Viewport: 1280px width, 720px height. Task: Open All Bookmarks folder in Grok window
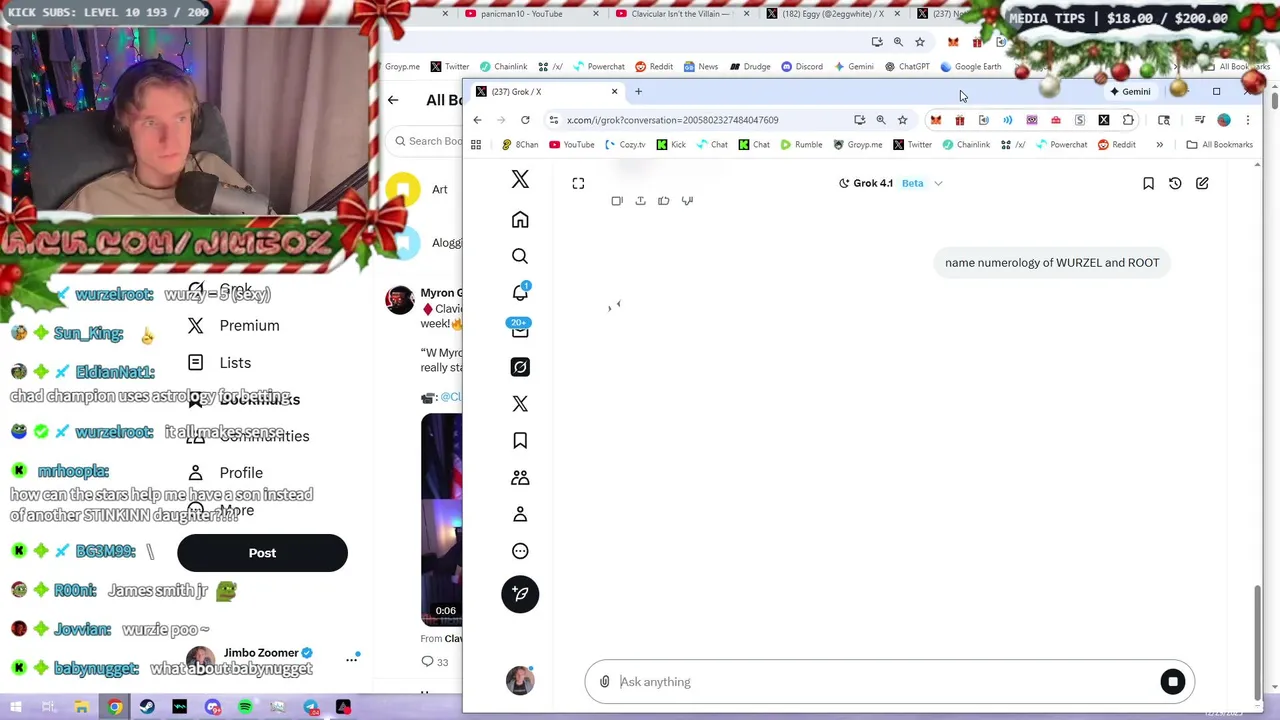coord(1219,145)
